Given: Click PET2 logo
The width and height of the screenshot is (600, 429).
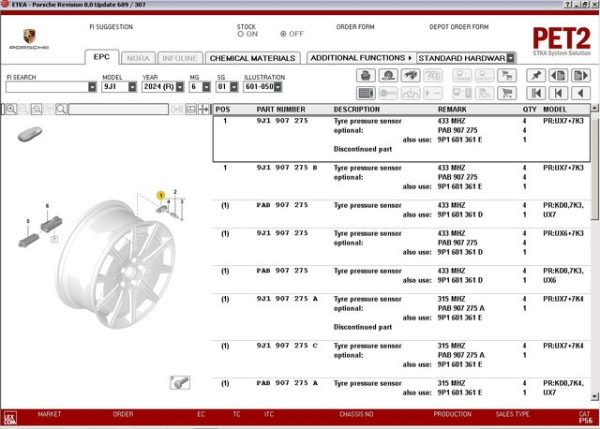Looking at the screenshot, I should pyautogui.click(x=562, y=39).
